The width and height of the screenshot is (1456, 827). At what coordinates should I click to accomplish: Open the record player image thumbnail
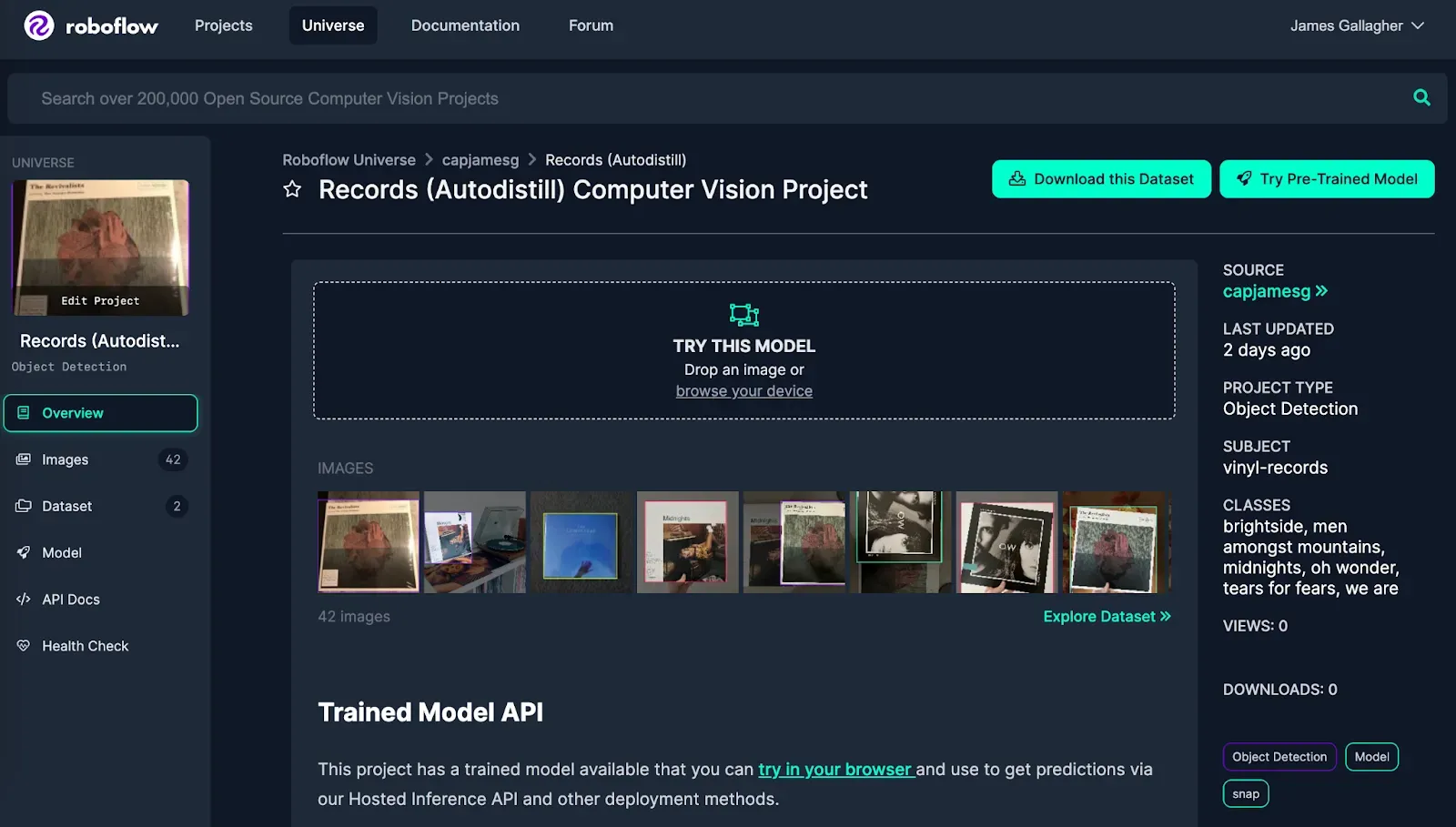pyautogui.click(x=475, y=542)
